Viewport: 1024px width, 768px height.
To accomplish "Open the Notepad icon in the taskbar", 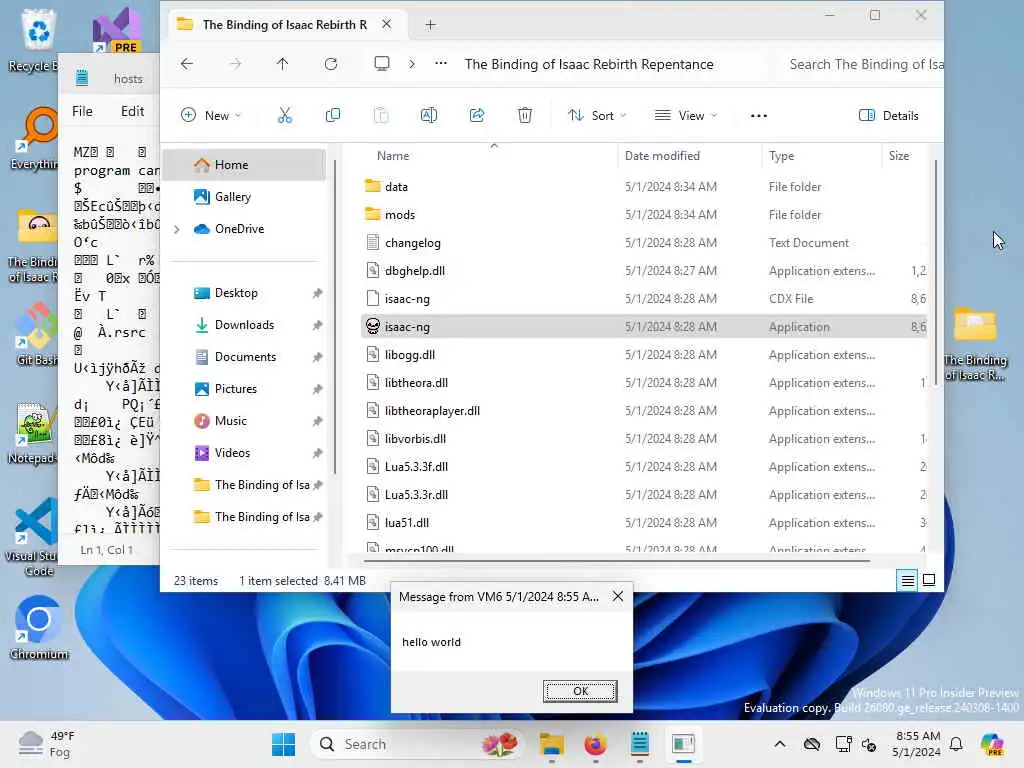I will coord(639,744).
